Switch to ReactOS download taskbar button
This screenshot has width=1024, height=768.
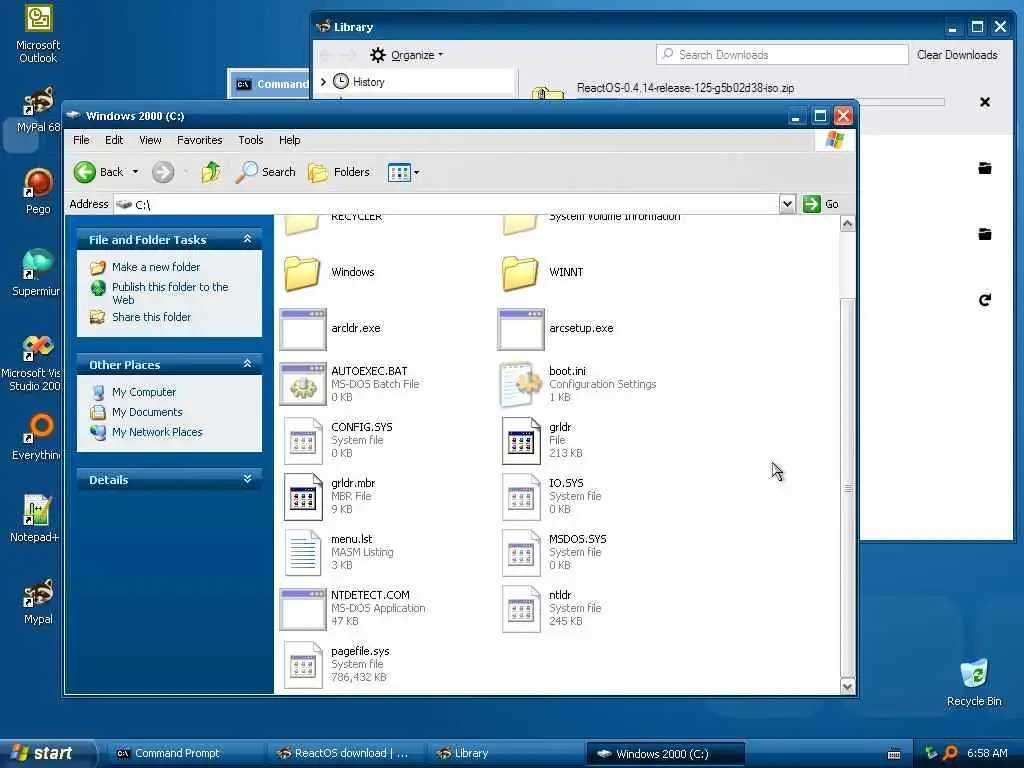click(x=344, y=754)
